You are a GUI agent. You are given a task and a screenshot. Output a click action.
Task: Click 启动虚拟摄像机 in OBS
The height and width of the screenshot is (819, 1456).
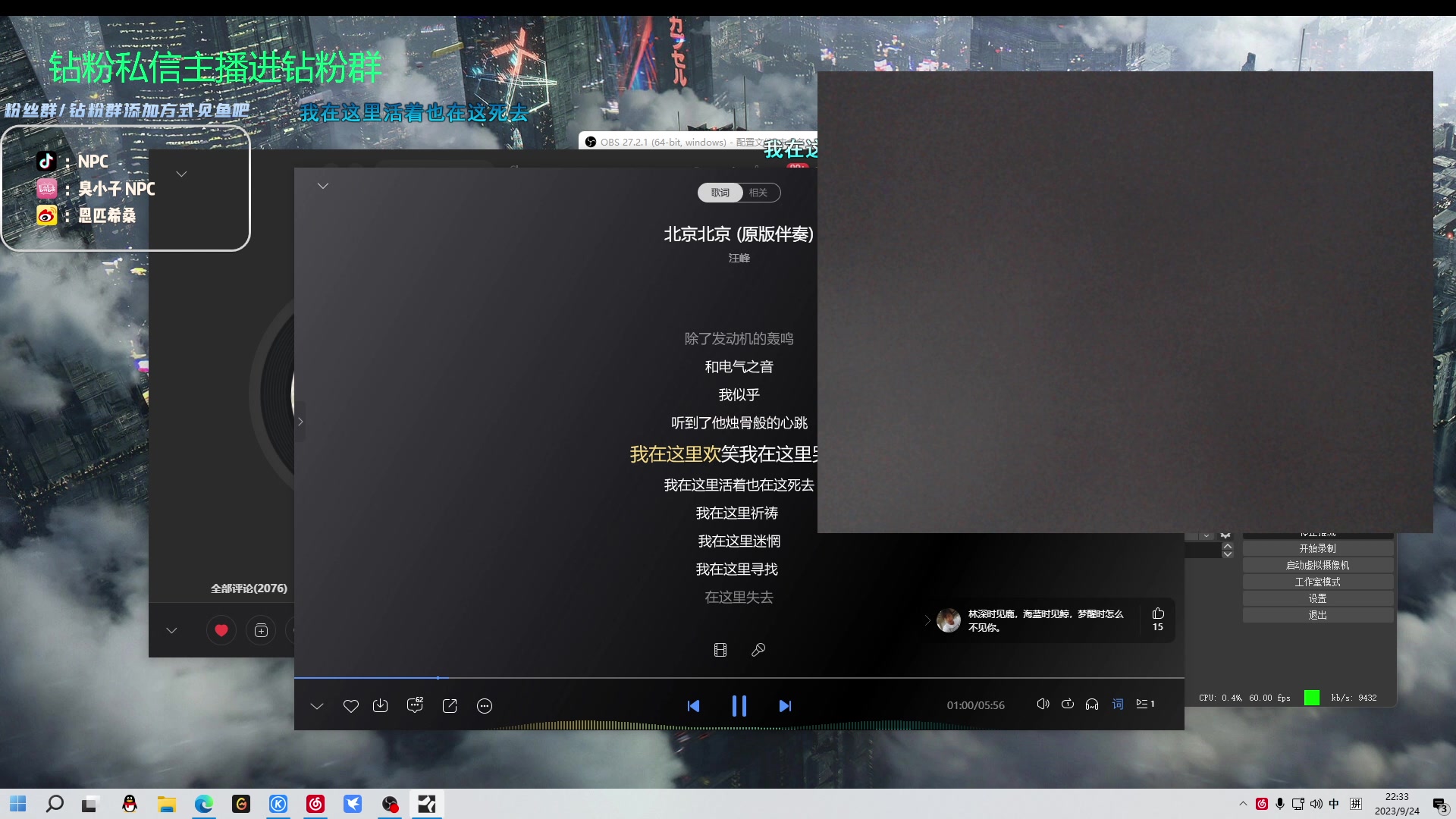(x=1317, y=565)
